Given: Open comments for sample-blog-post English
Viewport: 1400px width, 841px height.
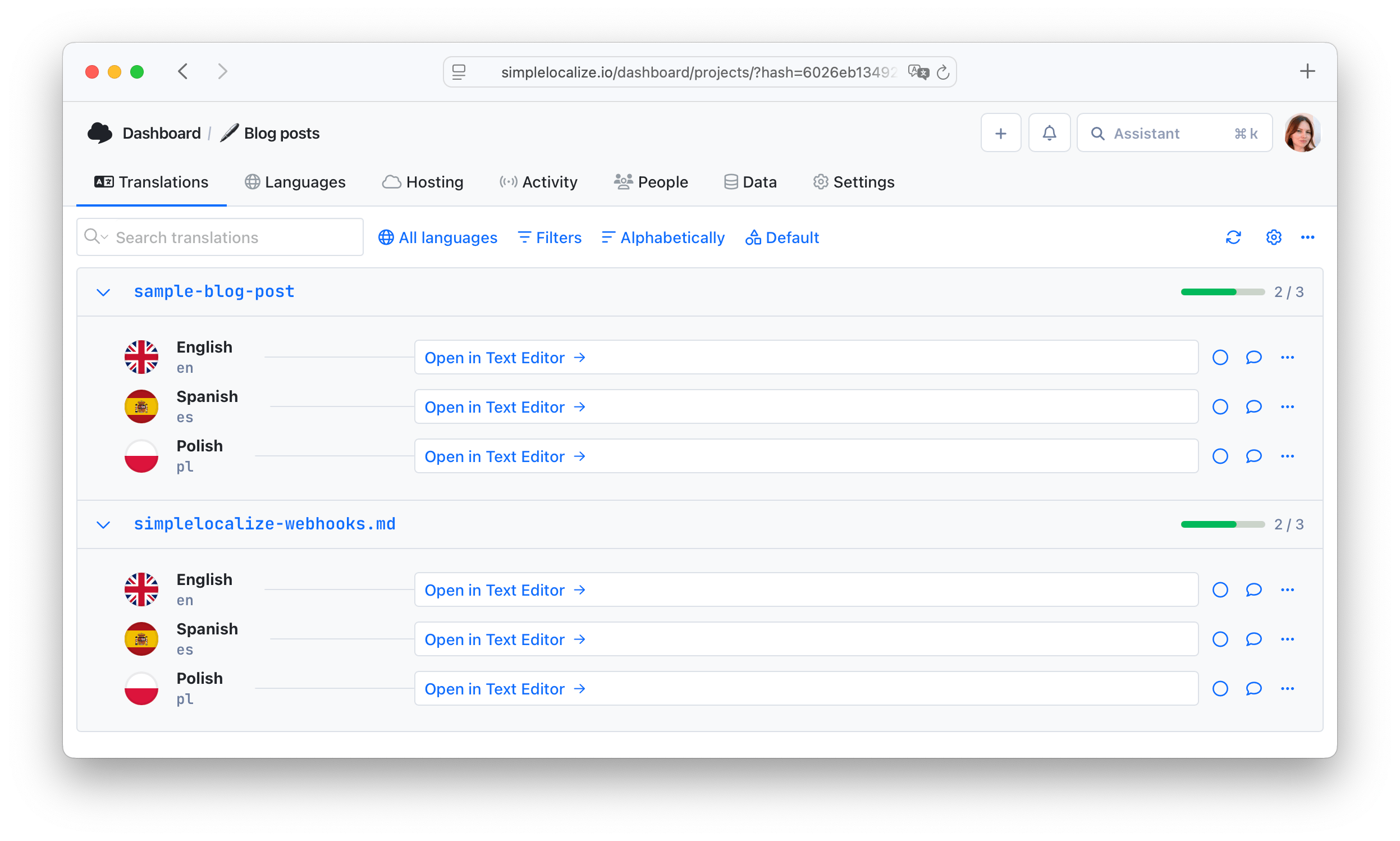Looking at the screenshot, I should 1253,358.
